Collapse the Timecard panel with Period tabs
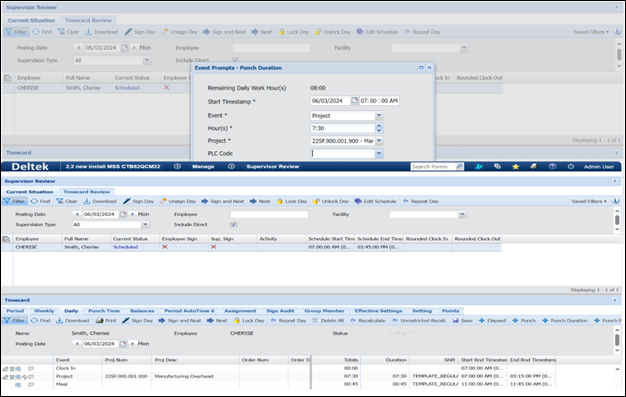 point(615,300)
